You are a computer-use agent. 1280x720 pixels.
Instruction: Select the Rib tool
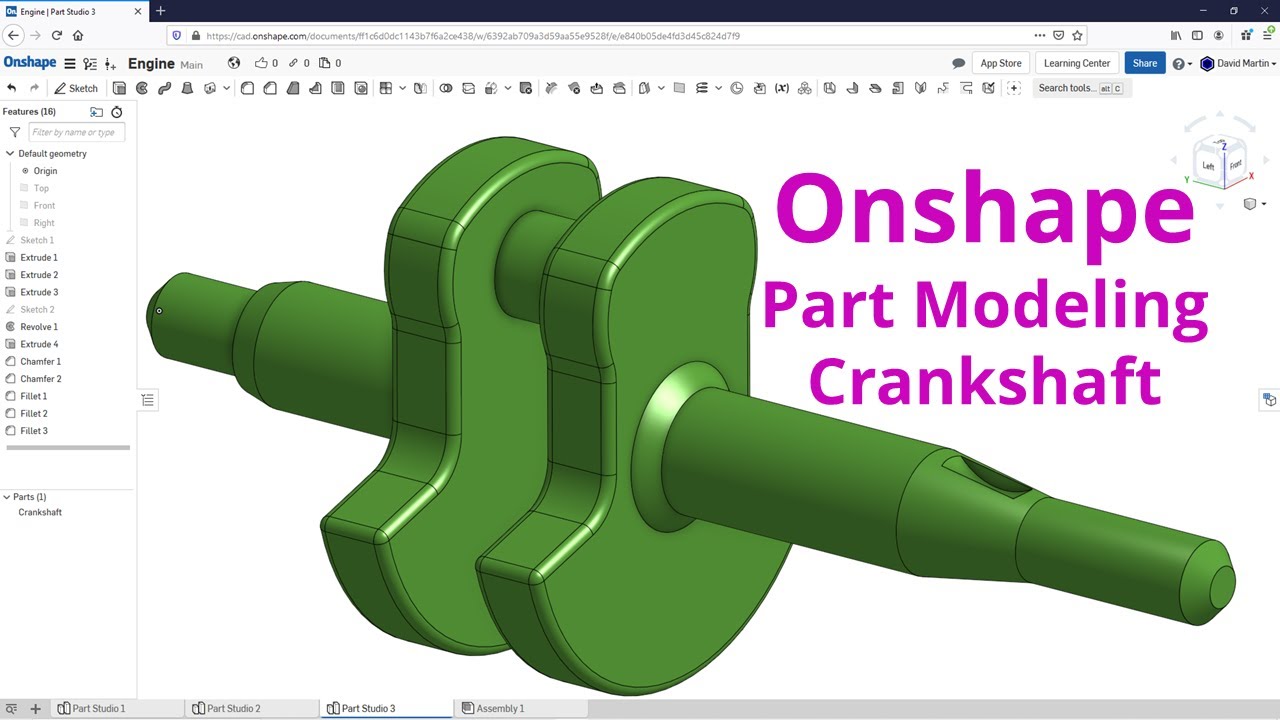pos(316,88)
